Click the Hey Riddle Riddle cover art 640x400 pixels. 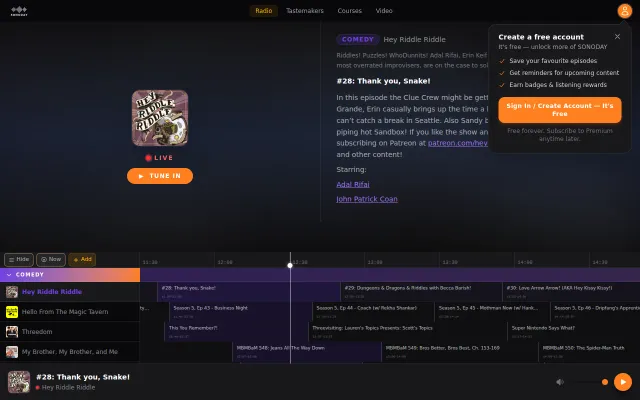(x=160, y=118)
